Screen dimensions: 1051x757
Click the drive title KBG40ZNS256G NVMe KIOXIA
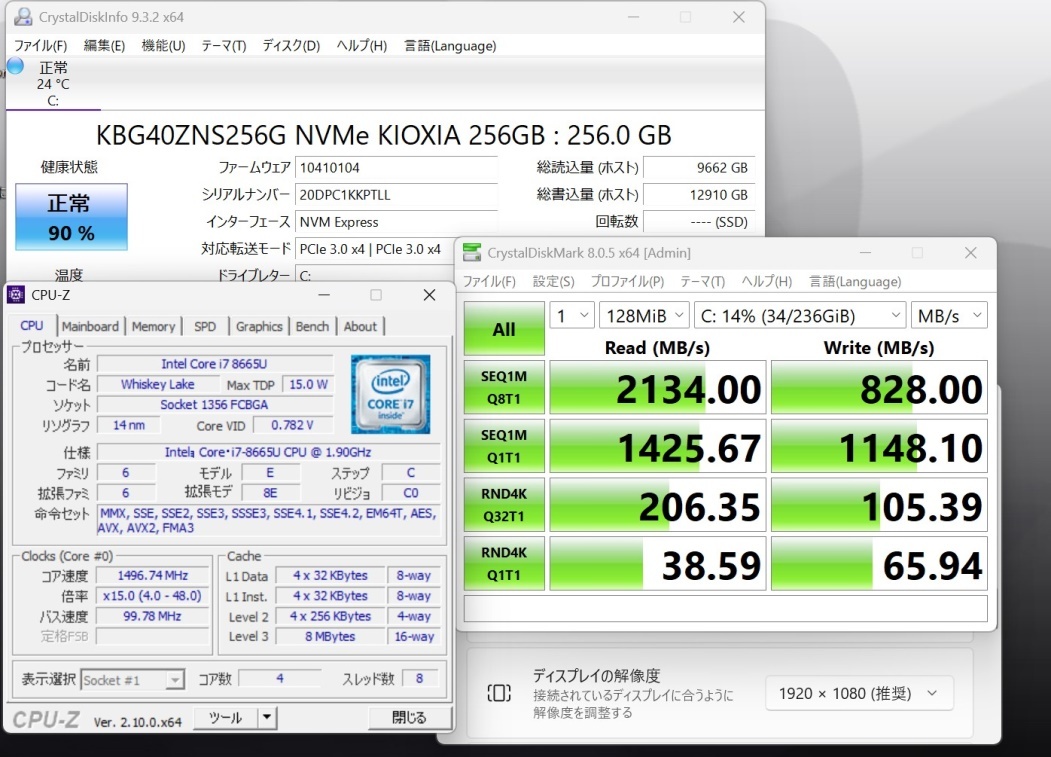click(x=383, y=135)
